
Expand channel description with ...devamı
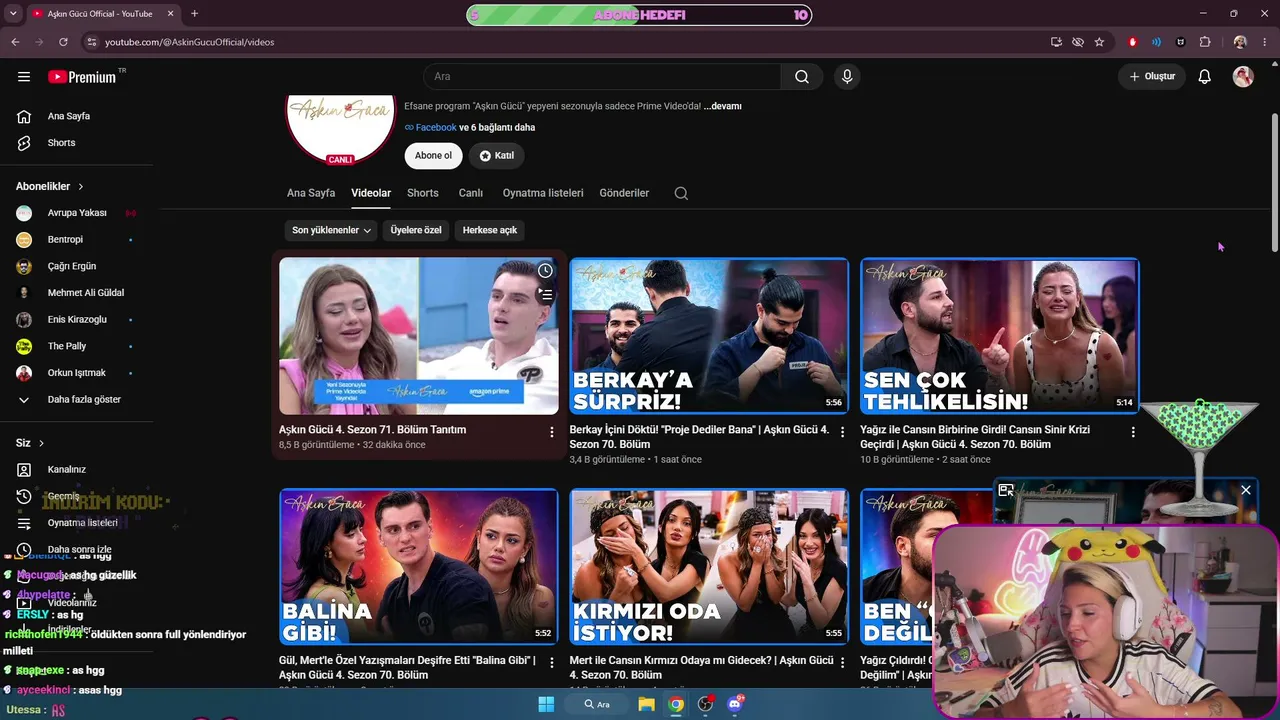[722, 106]
